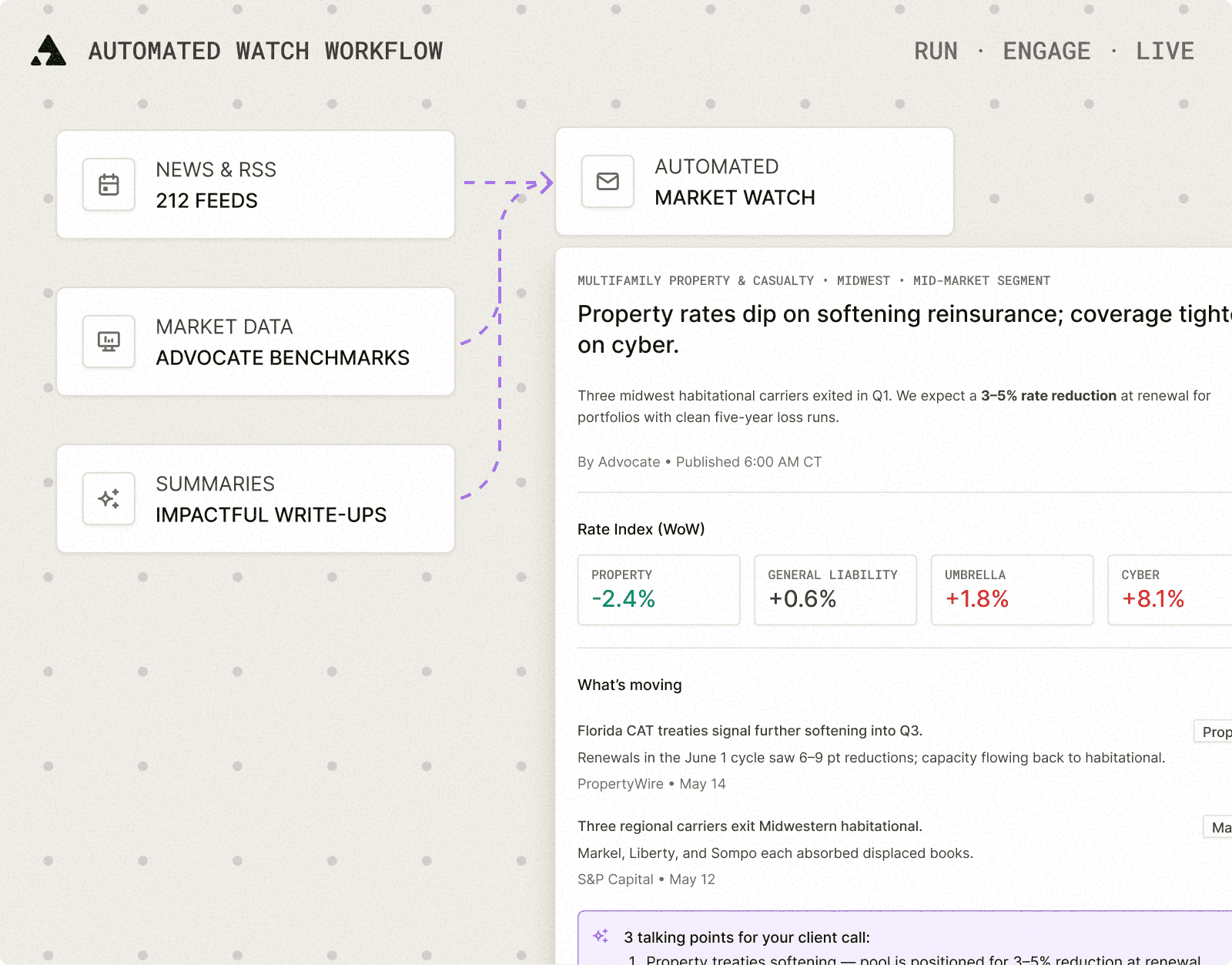Click the '3–5% rate reduction' bold text
Image resolution: width=1232 pixels, height=965 pixels.
tap(1049, 396)
